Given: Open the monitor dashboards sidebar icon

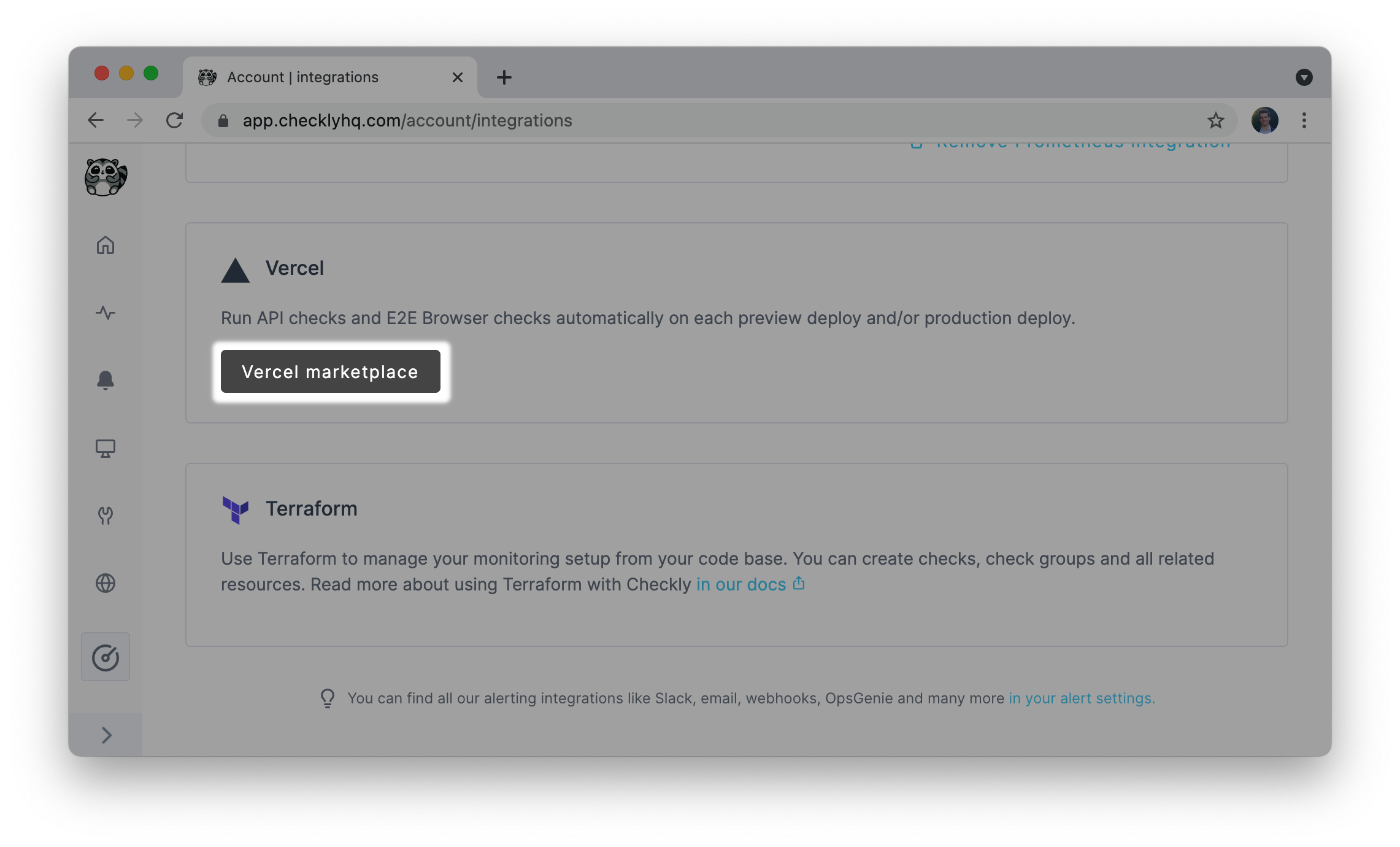Looking at the screenshot, I should [x=106, y=449].
